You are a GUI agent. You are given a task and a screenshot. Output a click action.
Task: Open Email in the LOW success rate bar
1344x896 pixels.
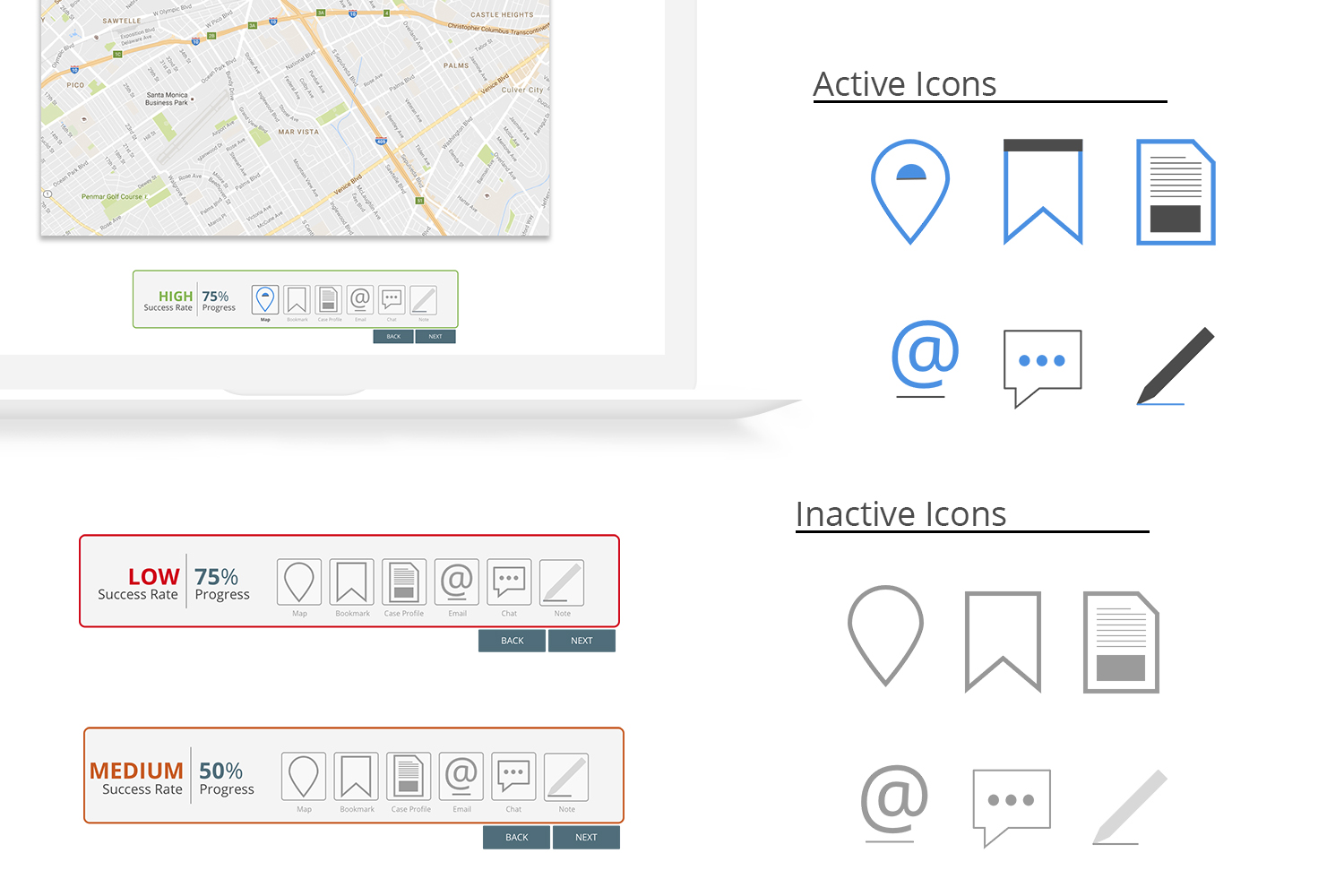[457, 582]
